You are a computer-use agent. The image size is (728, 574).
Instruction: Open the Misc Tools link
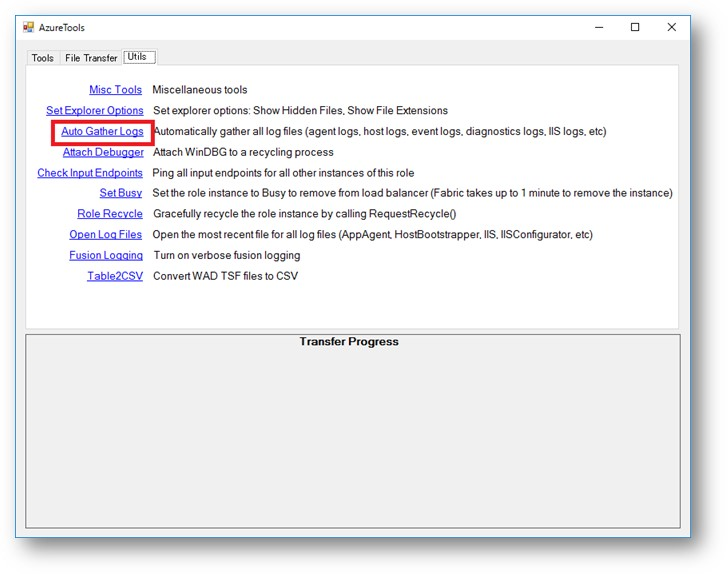point(115,90)
